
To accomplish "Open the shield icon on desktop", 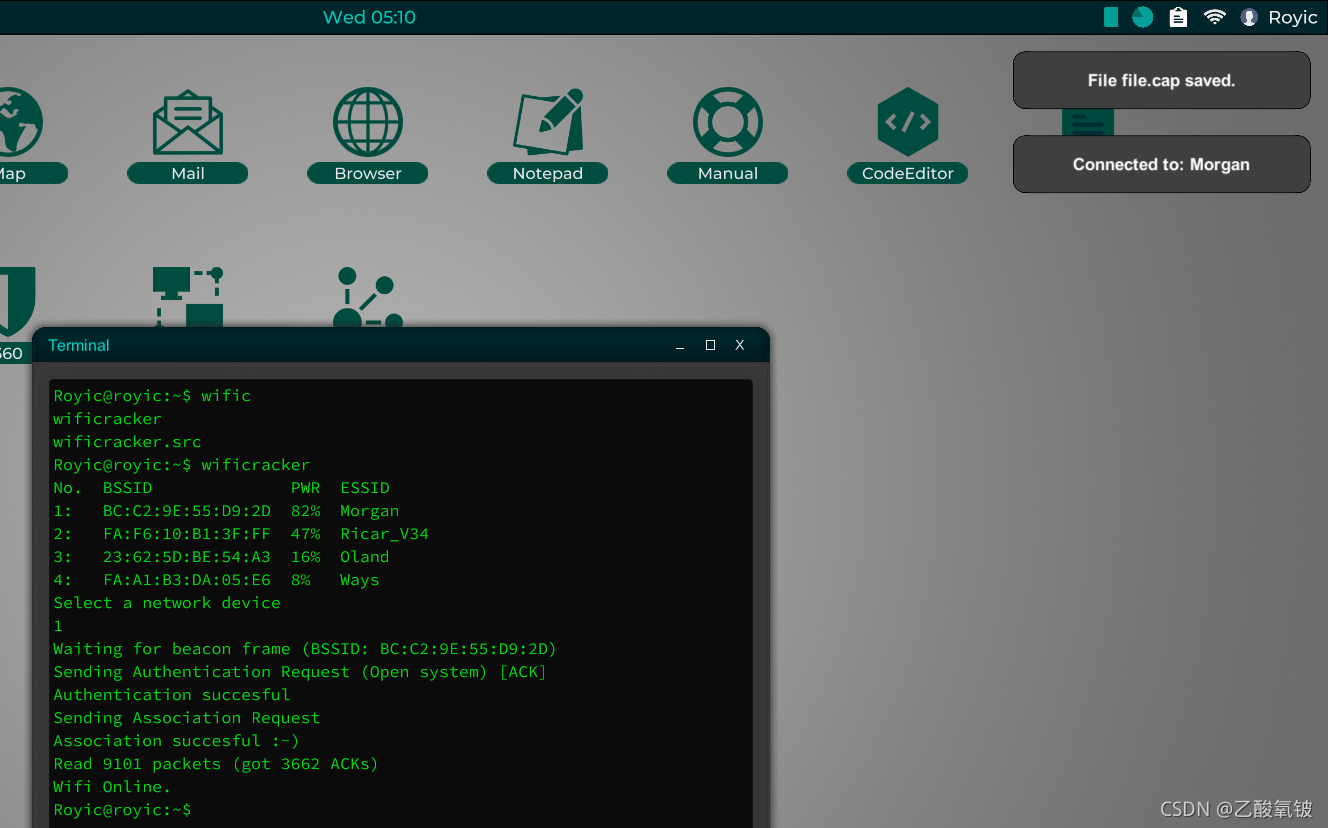I will coord(17,300).
